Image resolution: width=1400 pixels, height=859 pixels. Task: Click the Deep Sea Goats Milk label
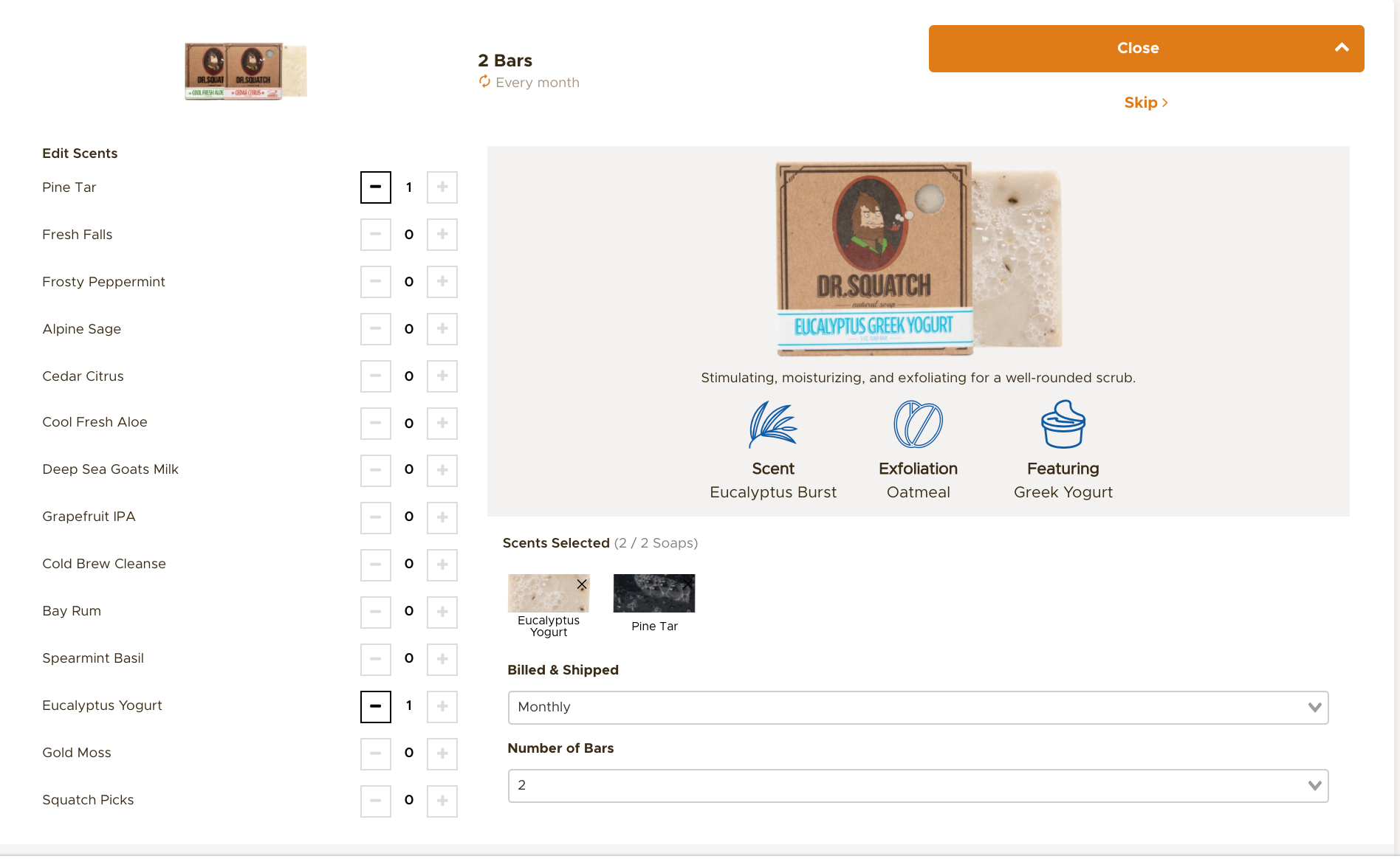coord(111,469)
